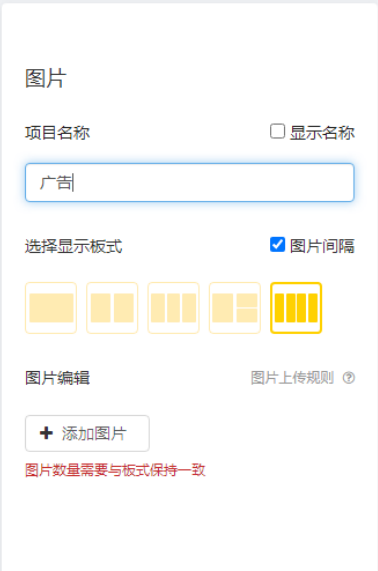This screenshot has width=378, height=571.
Task: Toggle via the 图片间隔 checkbox label
Action: [x=322, y=246]
